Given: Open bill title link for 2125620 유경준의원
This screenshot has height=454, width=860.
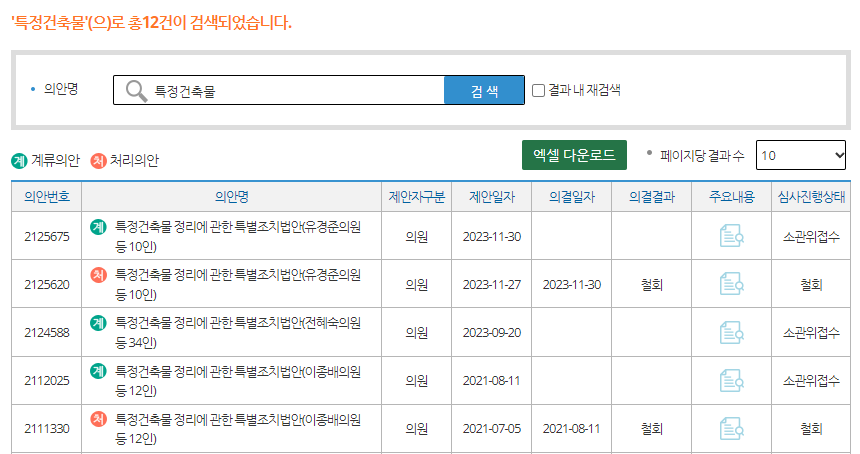Looking at the screenshot, I should 237,285.
